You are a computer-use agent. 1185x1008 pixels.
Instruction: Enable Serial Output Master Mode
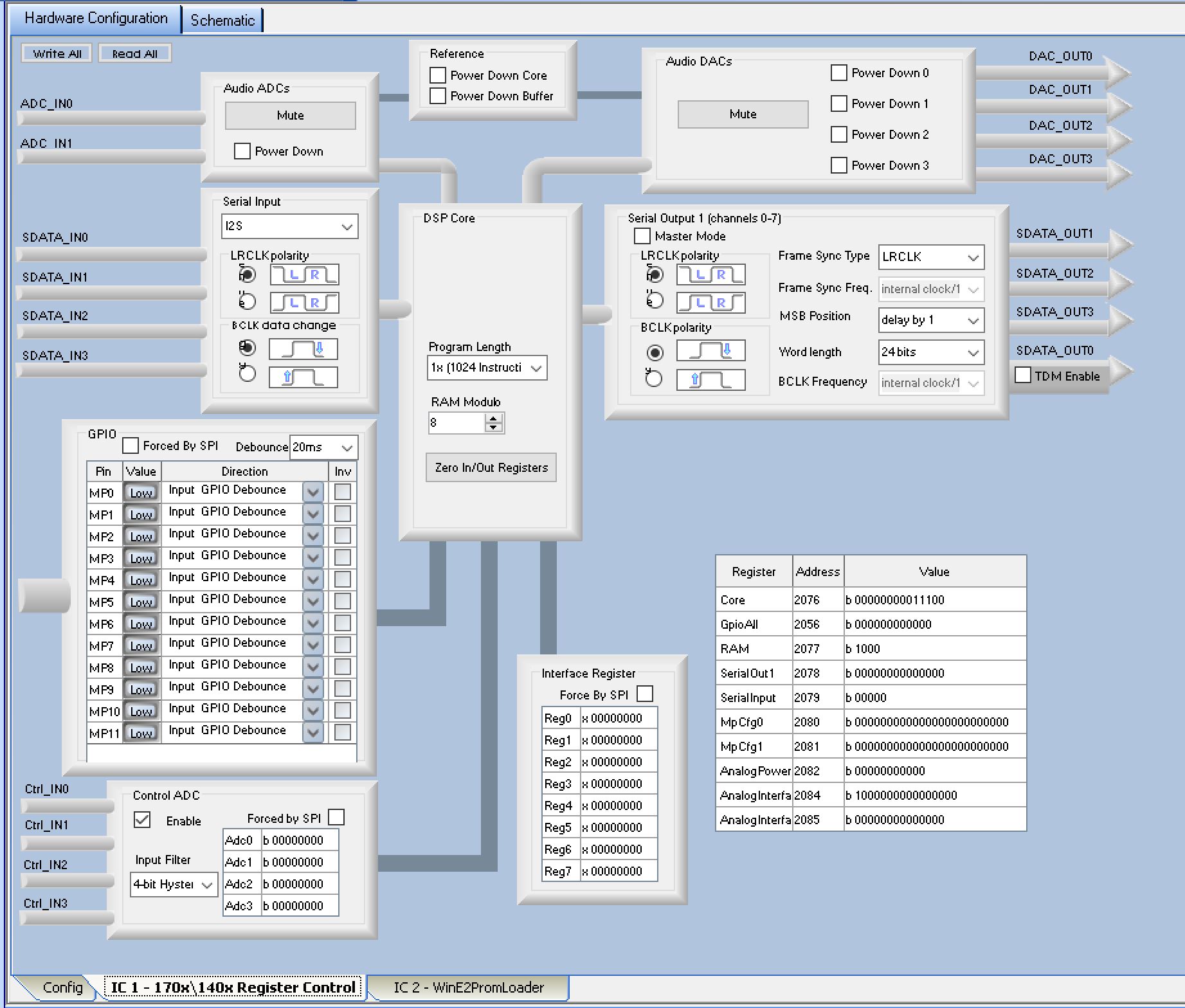[x=642, y=236]
